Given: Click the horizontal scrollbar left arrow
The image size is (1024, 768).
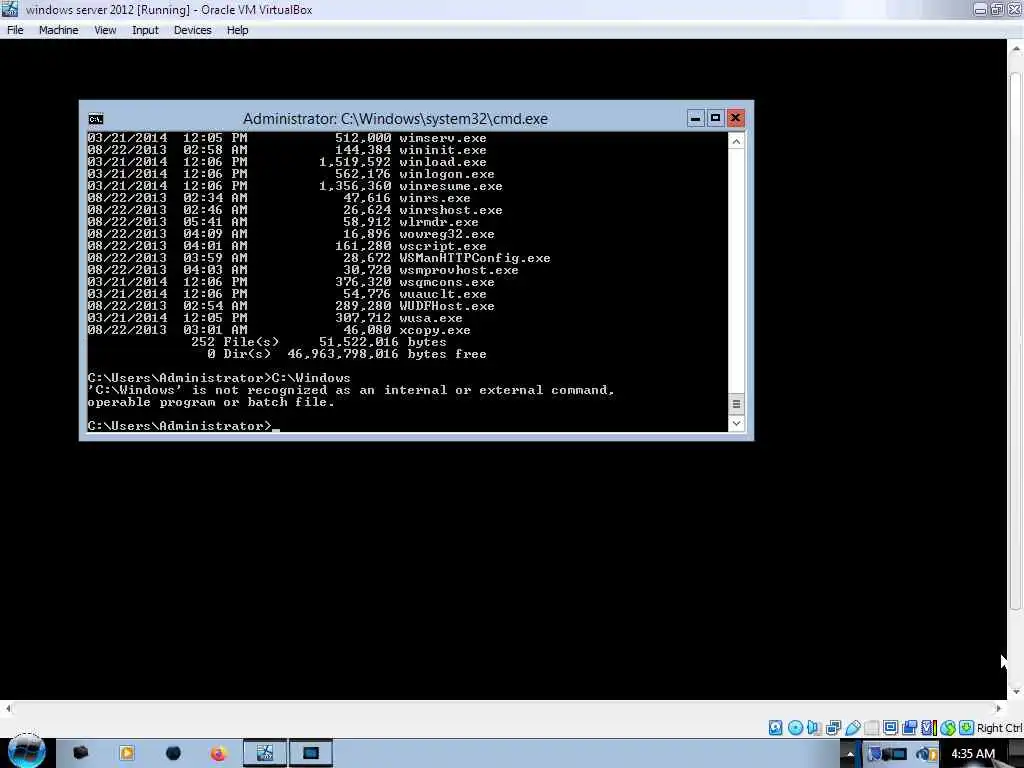Looking at the screenshot, I should (8, 709).
